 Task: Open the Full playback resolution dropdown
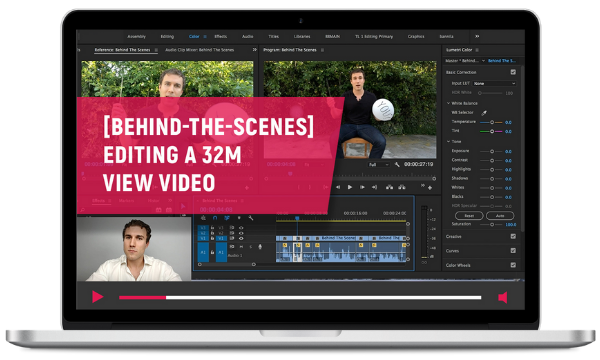[379, 165]
